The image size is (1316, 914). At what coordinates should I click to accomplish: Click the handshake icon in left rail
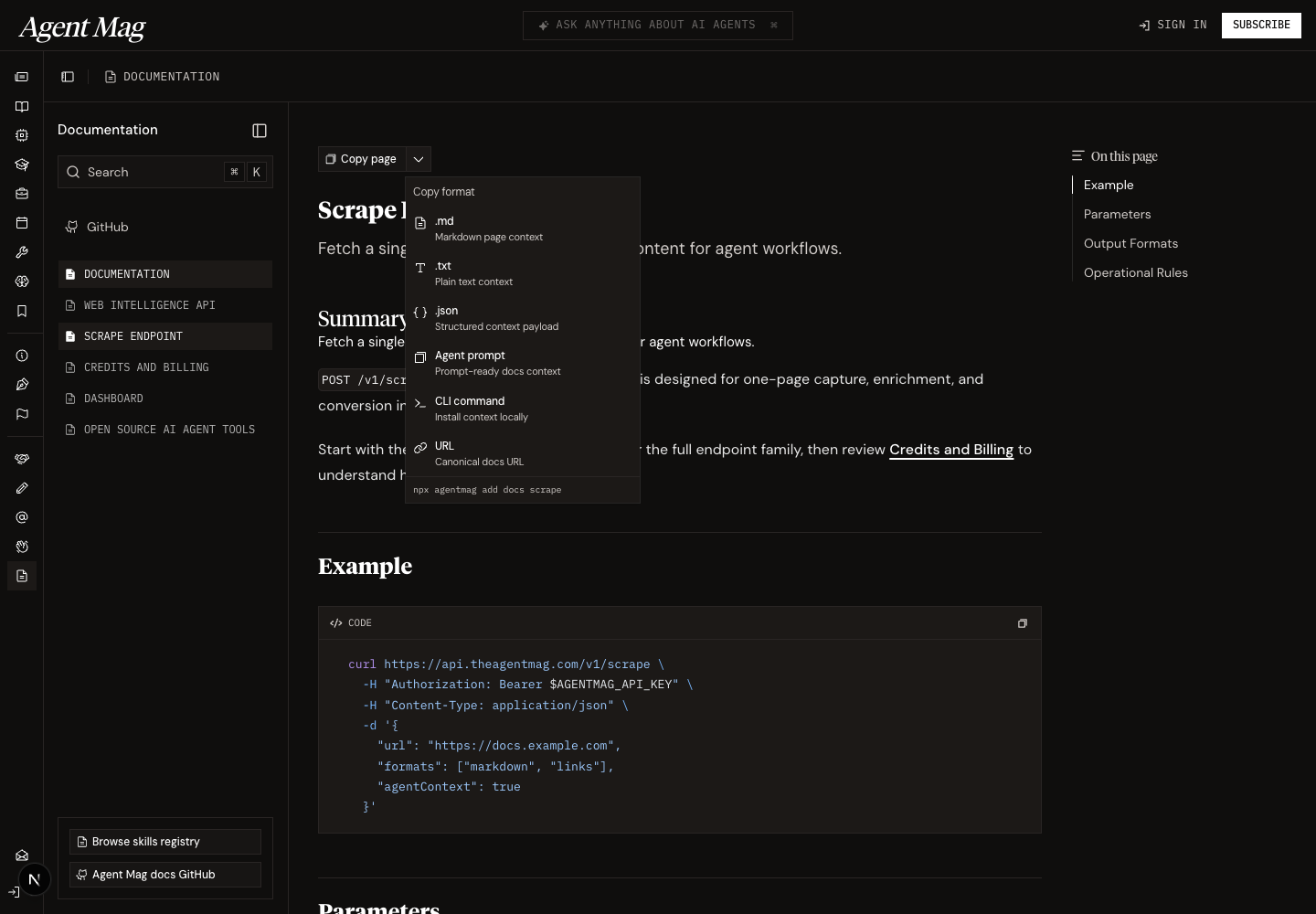[x=22, y=459]
